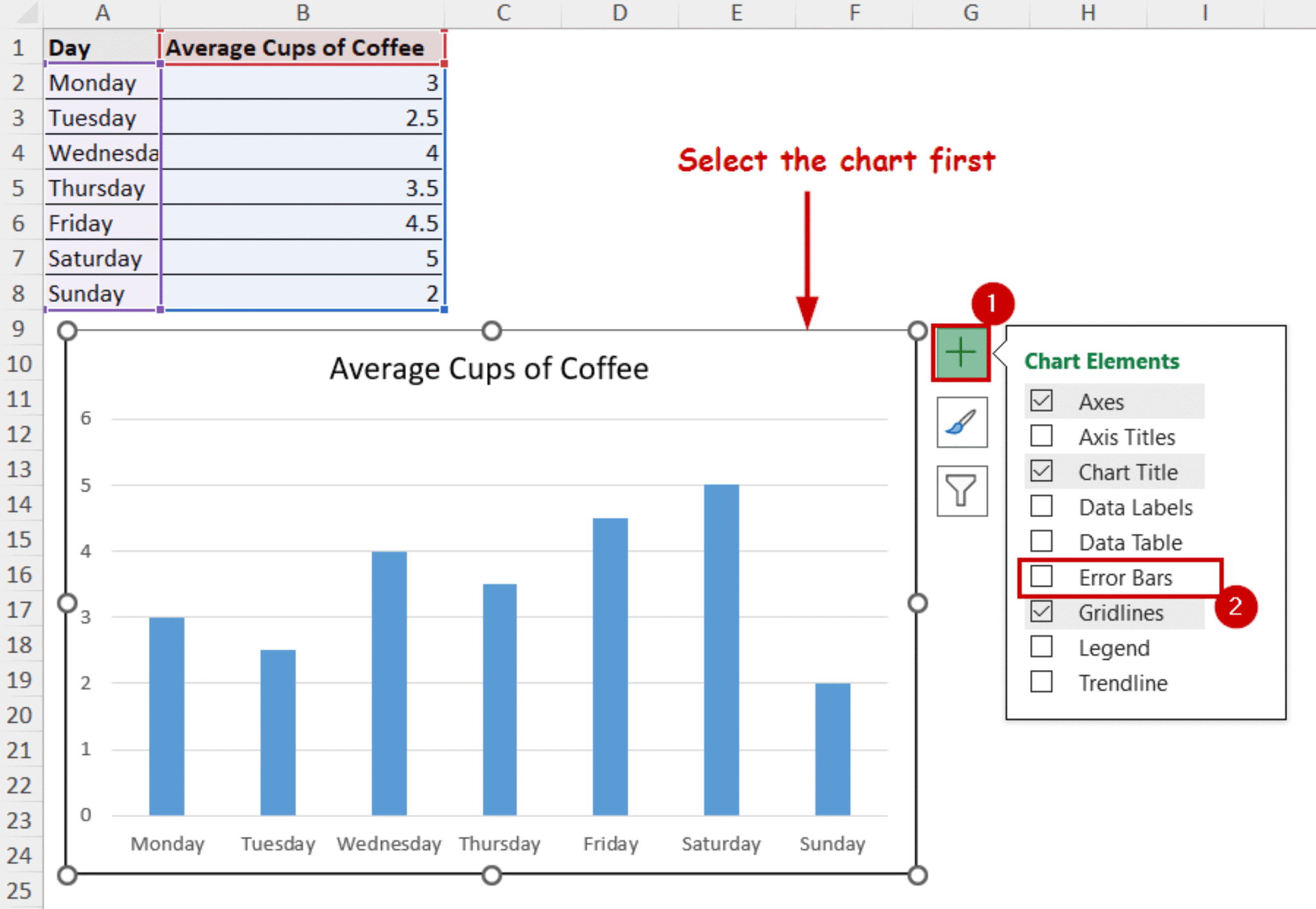Check the Data Table option
The image size is (1316, 909).
(1041, 542)
